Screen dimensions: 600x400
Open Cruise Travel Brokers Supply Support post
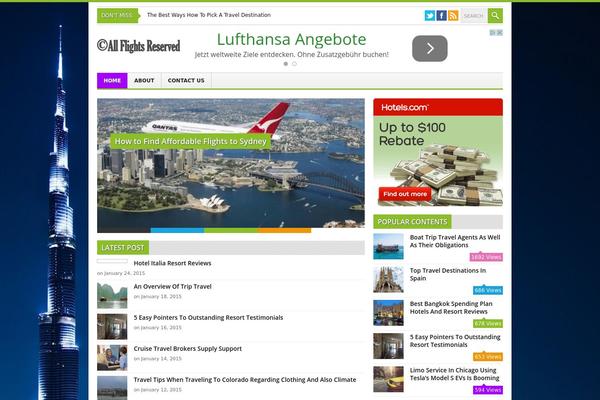(188, 349)
